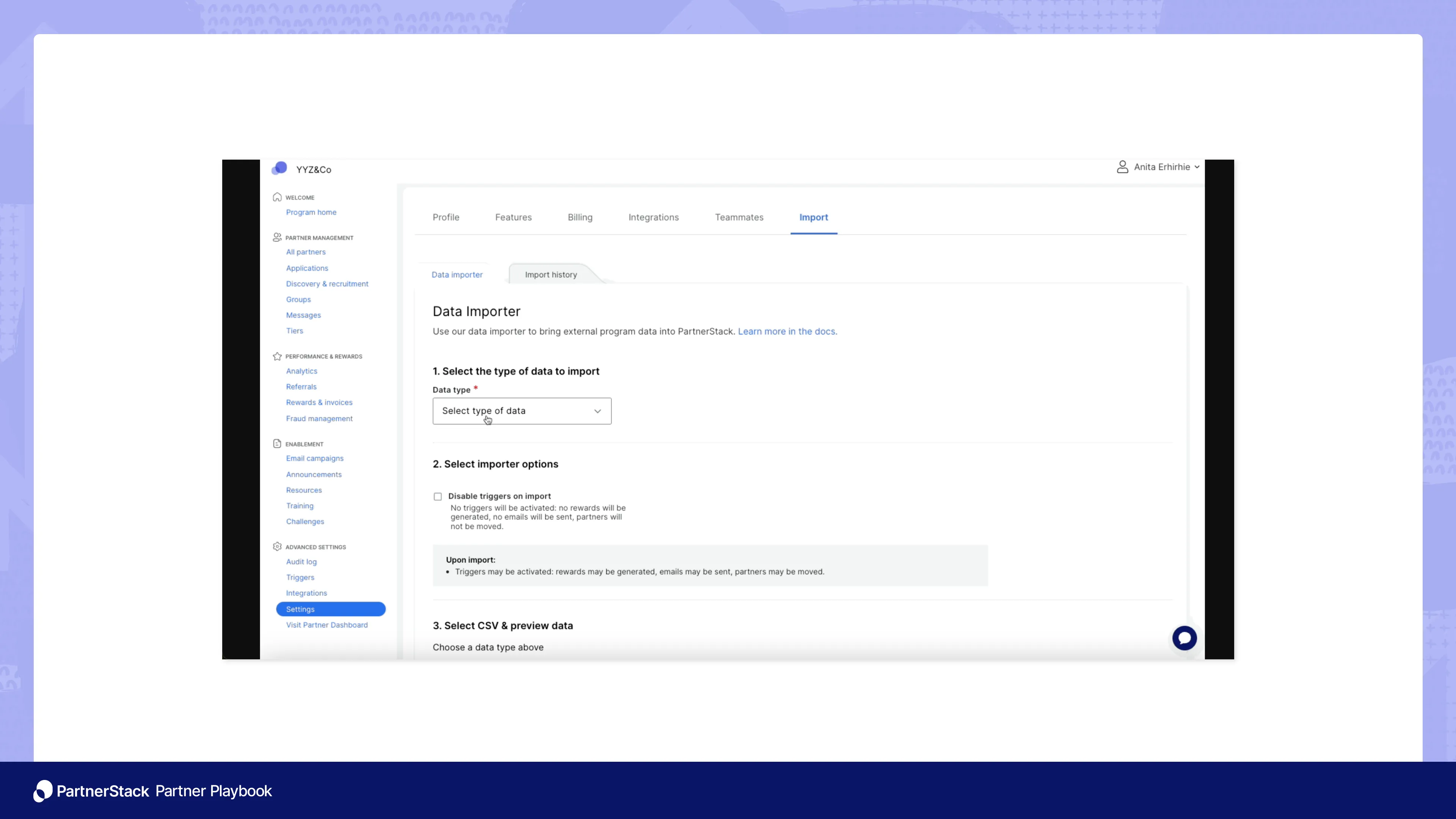The height and width of the screenshot is (819, 1456).
Task: Click the Enablement document icon in sidebar
Action: (277, 444)
